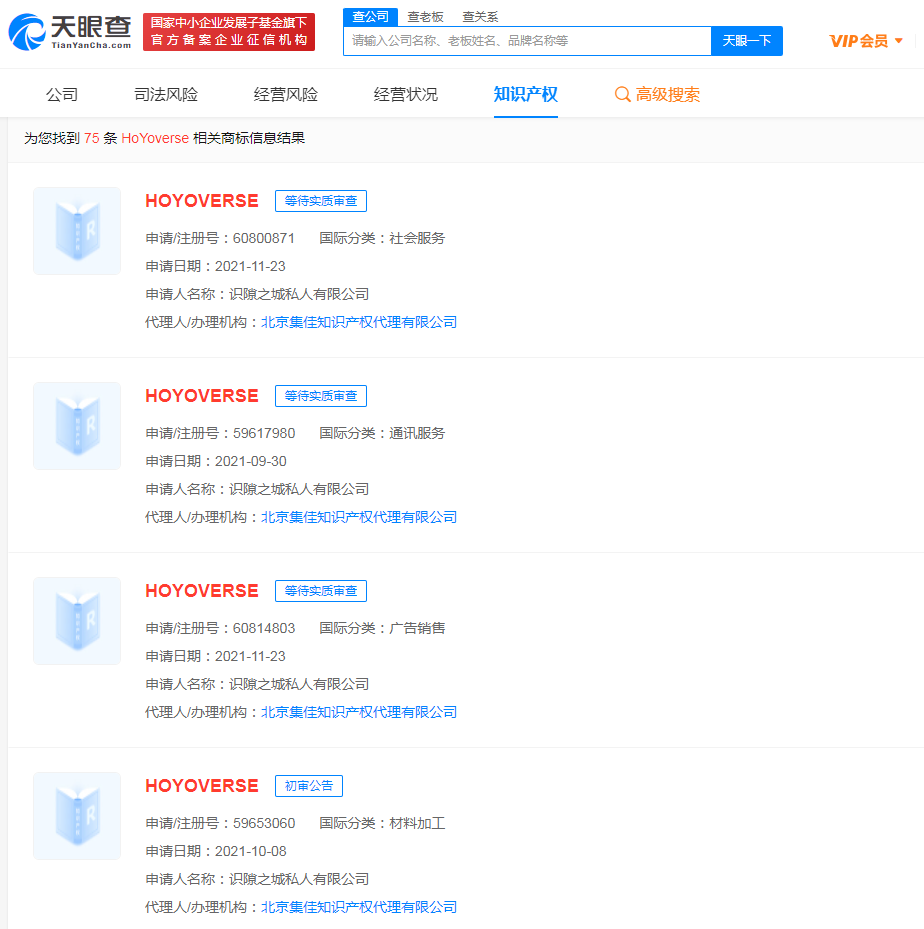
Task: Click application date 2021-10-08 text
Action: click(x=251, y=851)
